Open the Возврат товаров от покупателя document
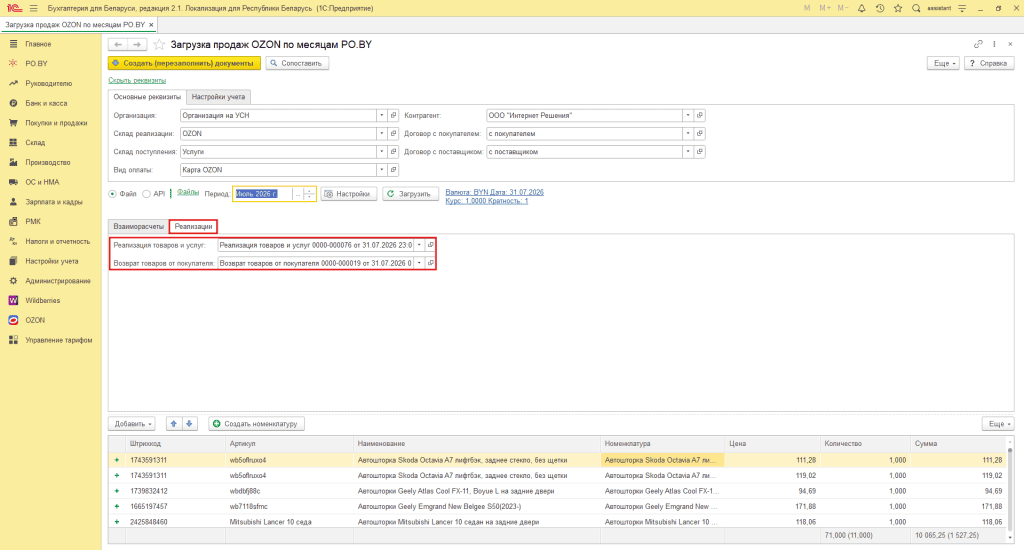Screen dimensions: 1024x550 click(x=430, y=263)
